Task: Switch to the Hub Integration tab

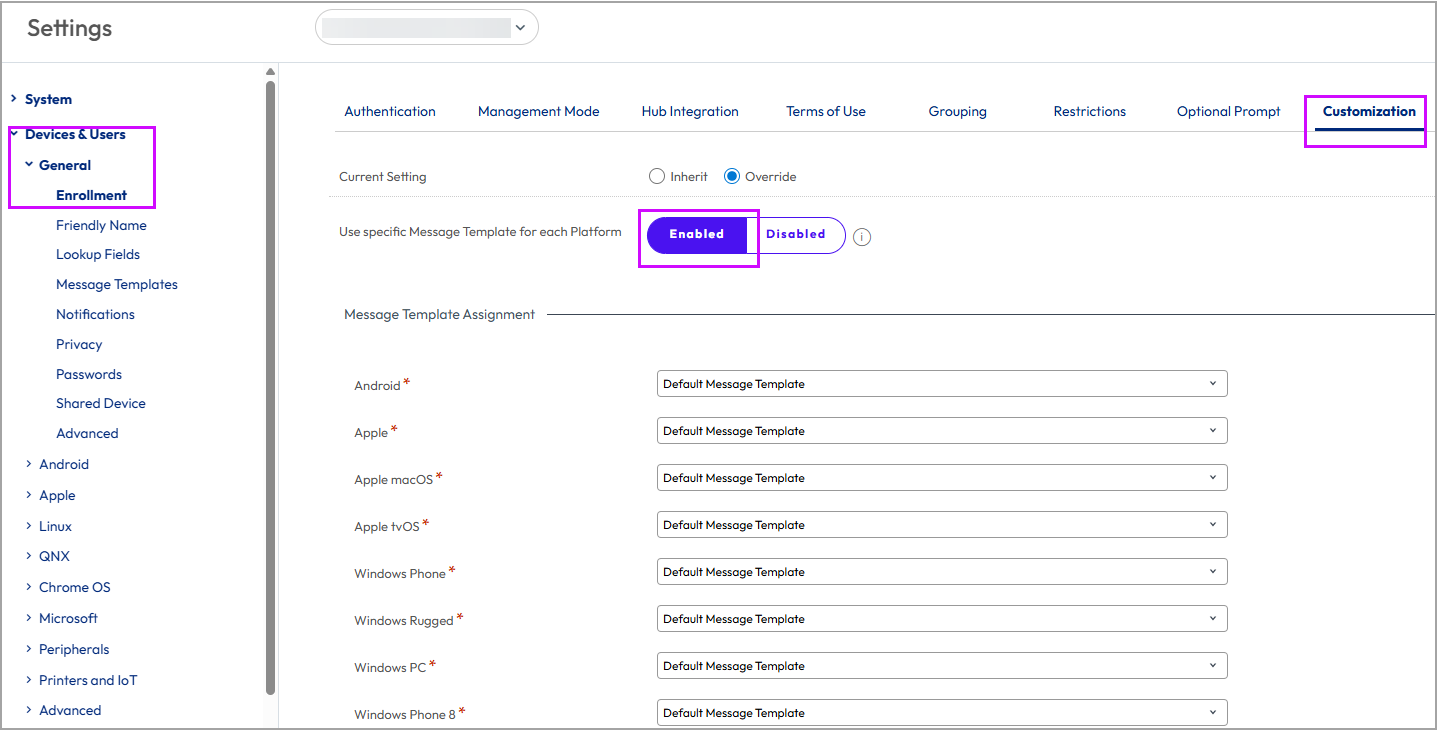Action: [690, 111]
